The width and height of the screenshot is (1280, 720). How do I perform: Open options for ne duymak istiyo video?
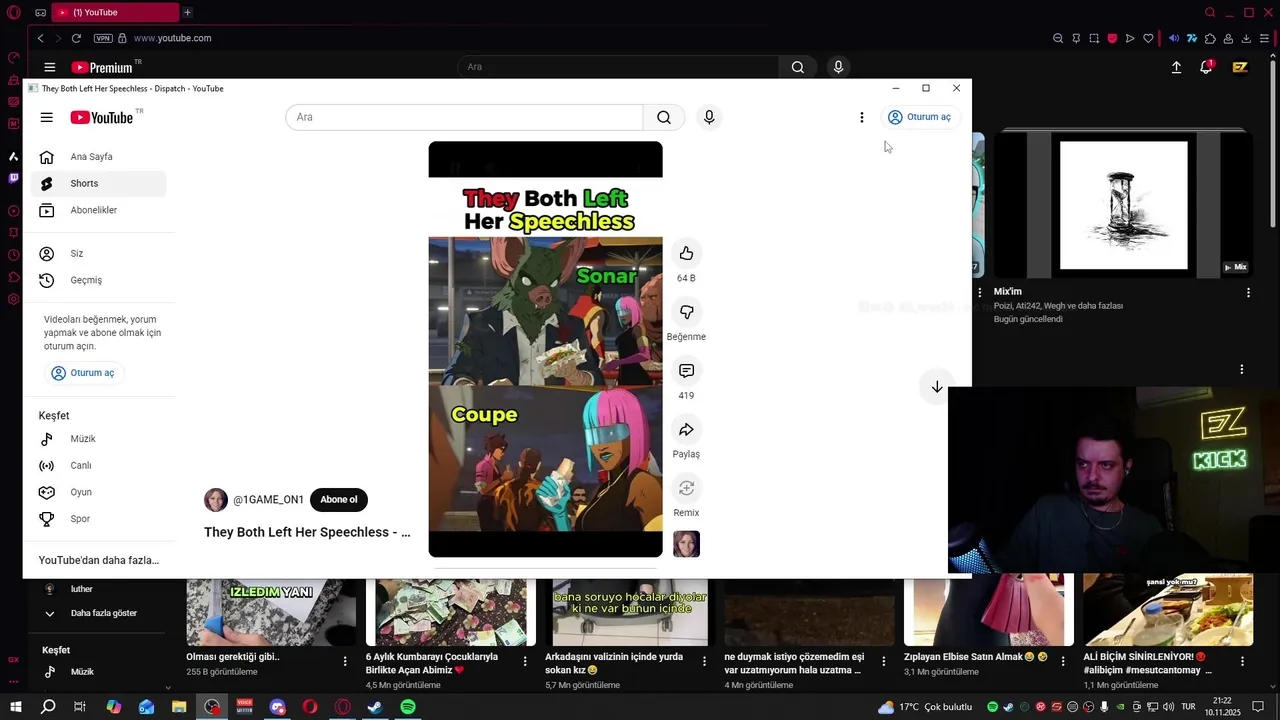point(883,662)
